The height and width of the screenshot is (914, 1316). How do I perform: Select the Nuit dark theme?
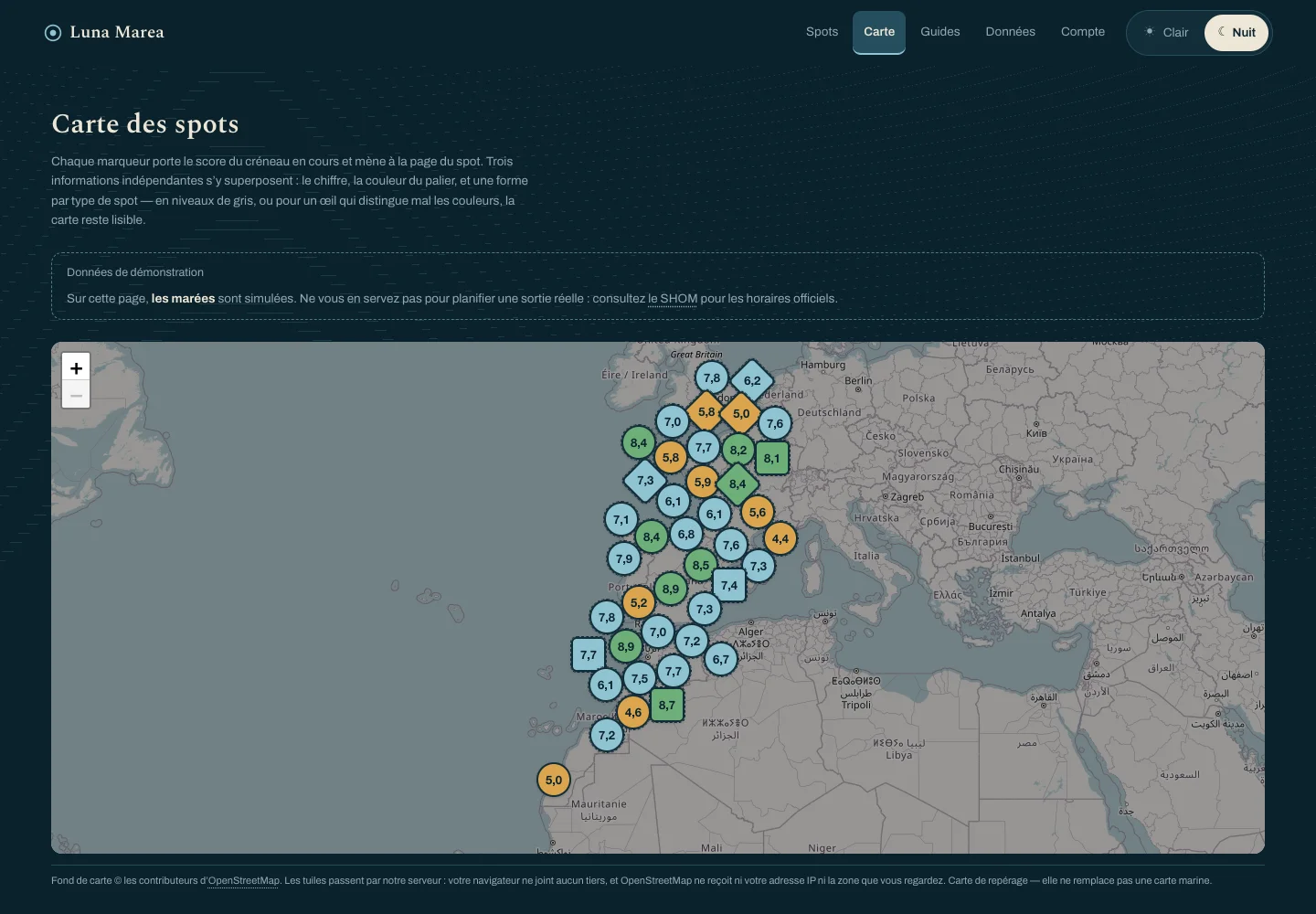(x=1236, y=33)
